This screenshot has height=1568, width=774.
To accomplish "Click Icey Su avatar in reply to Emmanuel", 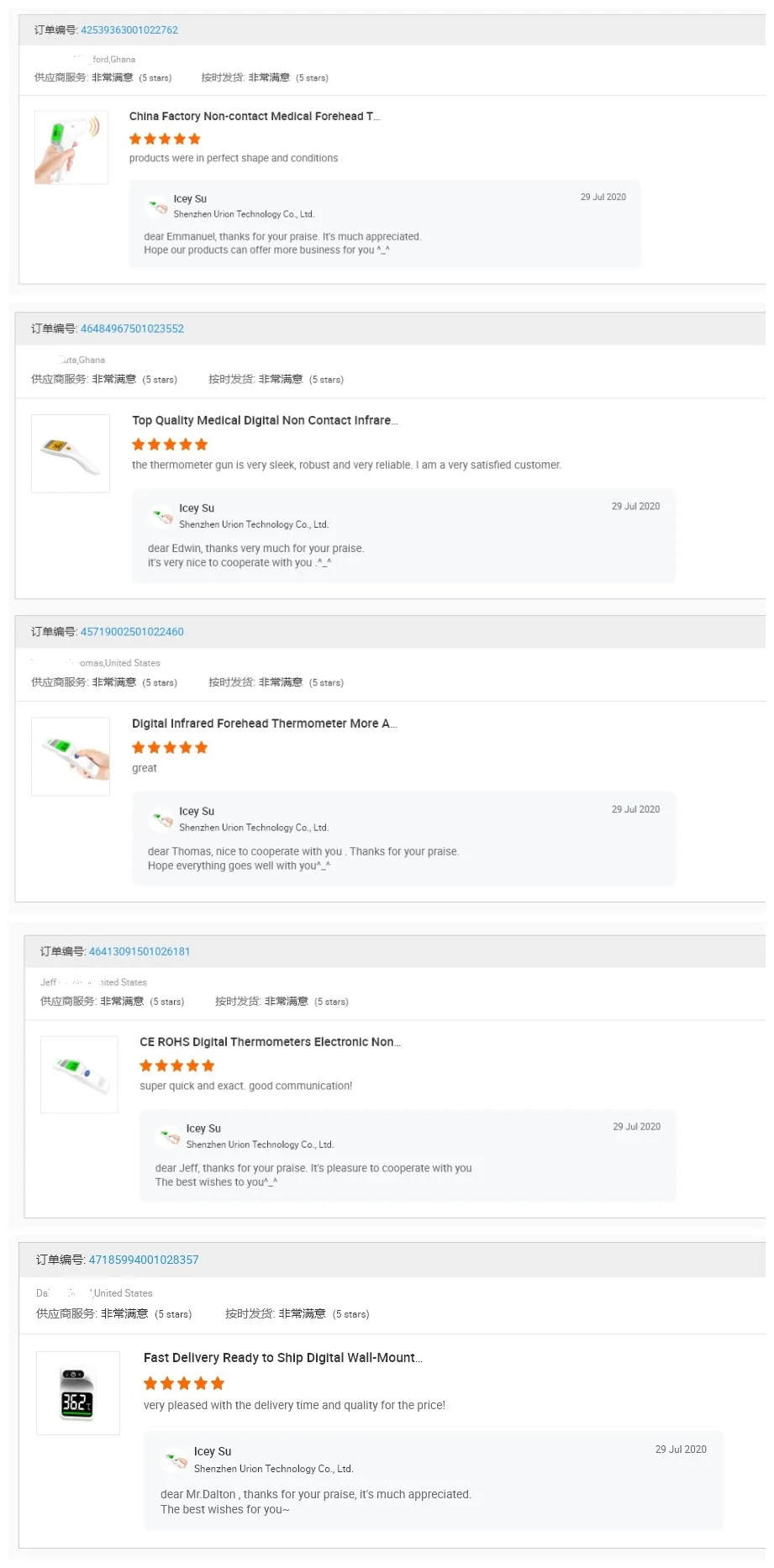I will (x=157, y=206).
